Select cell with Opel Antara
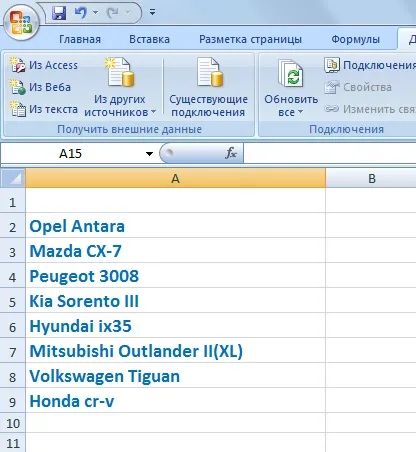The height and width of the screenshot is (452, 416). [175, 226]
